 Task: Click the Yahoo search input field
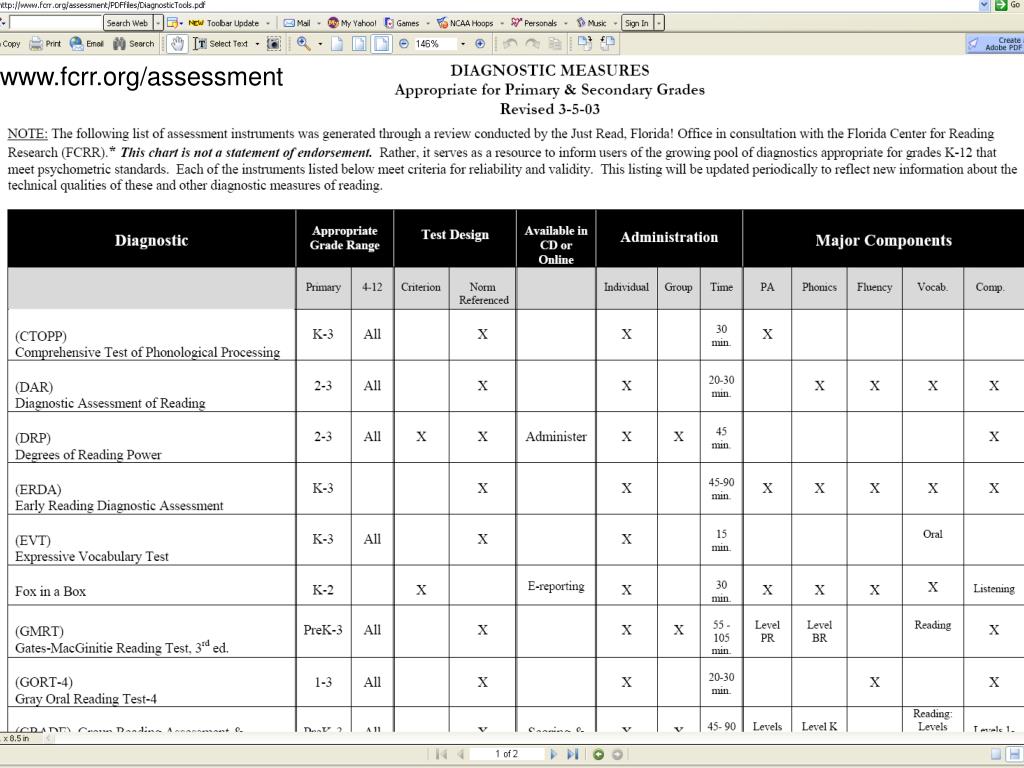coord(56,23)
